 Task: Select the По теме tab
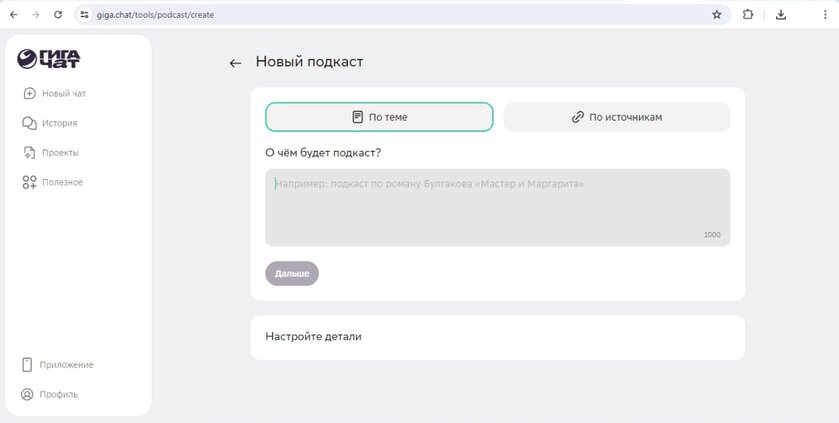[379, 117]
